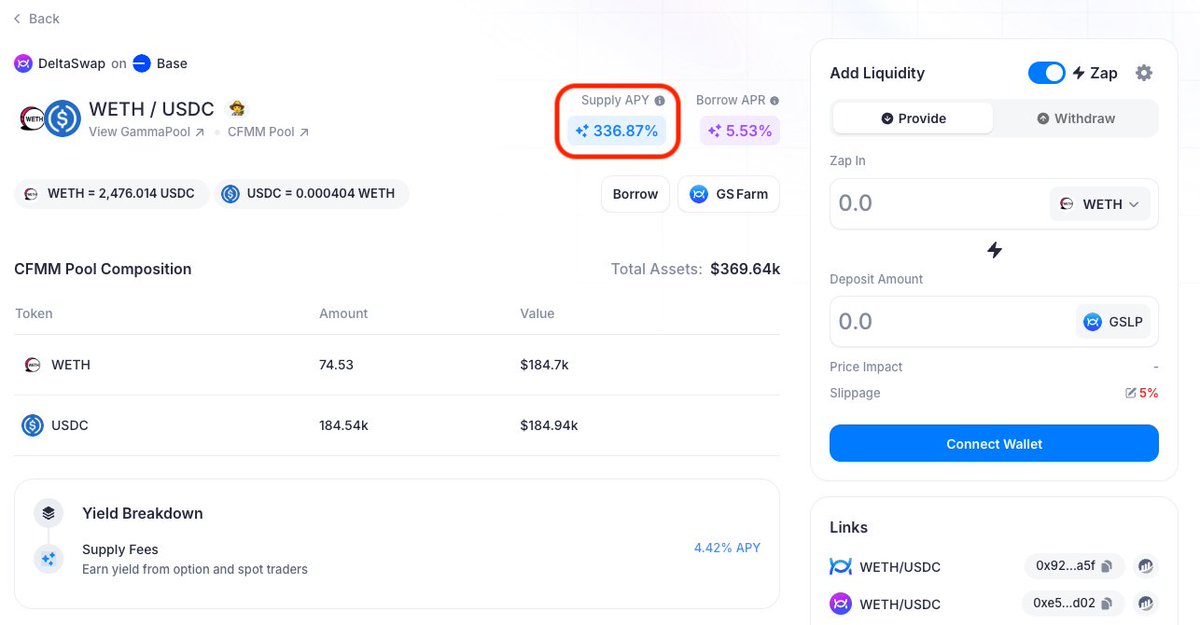Click the purple WETH/USDC link entry

(x=885, y=604)
